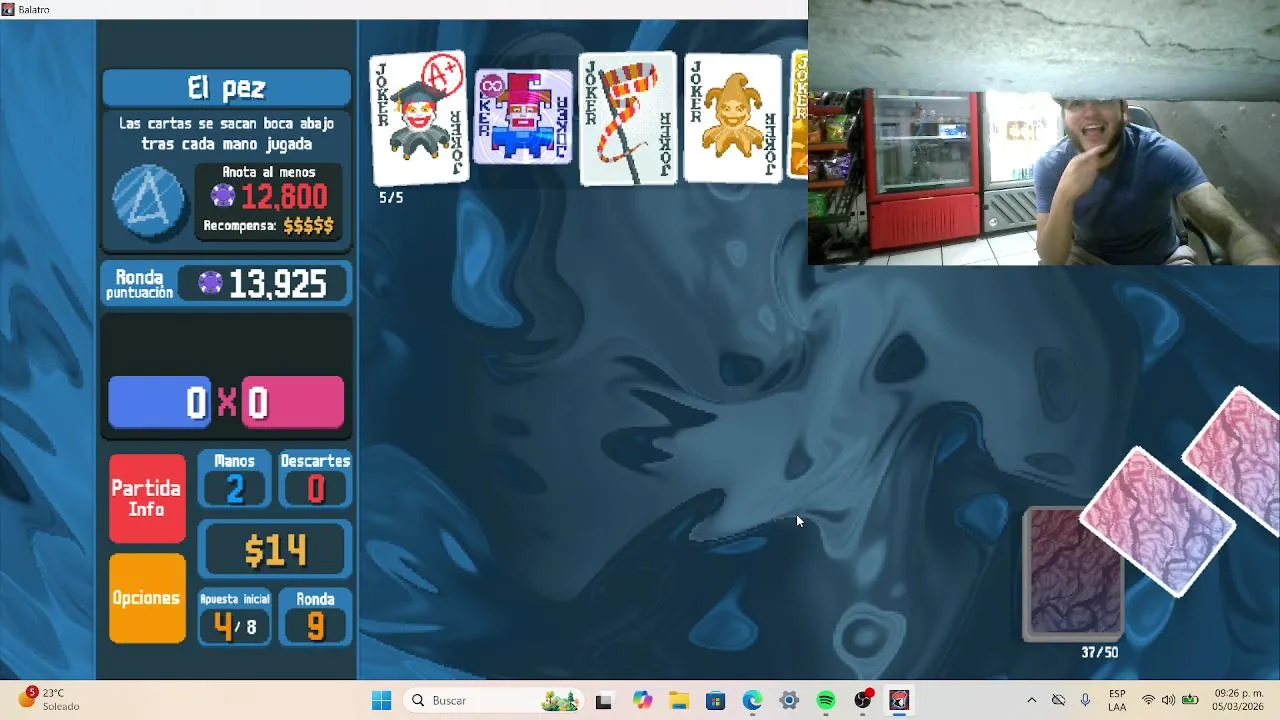The width and height of the screenshot is (1280, 720).
Task: Open the weather widget showing 23°C
Action: click(47, 700)
